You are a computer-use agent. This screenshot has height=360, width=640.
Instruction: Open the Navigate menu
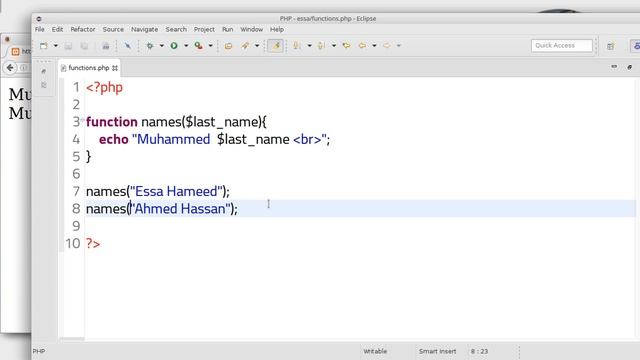click(x=144, y=29)
